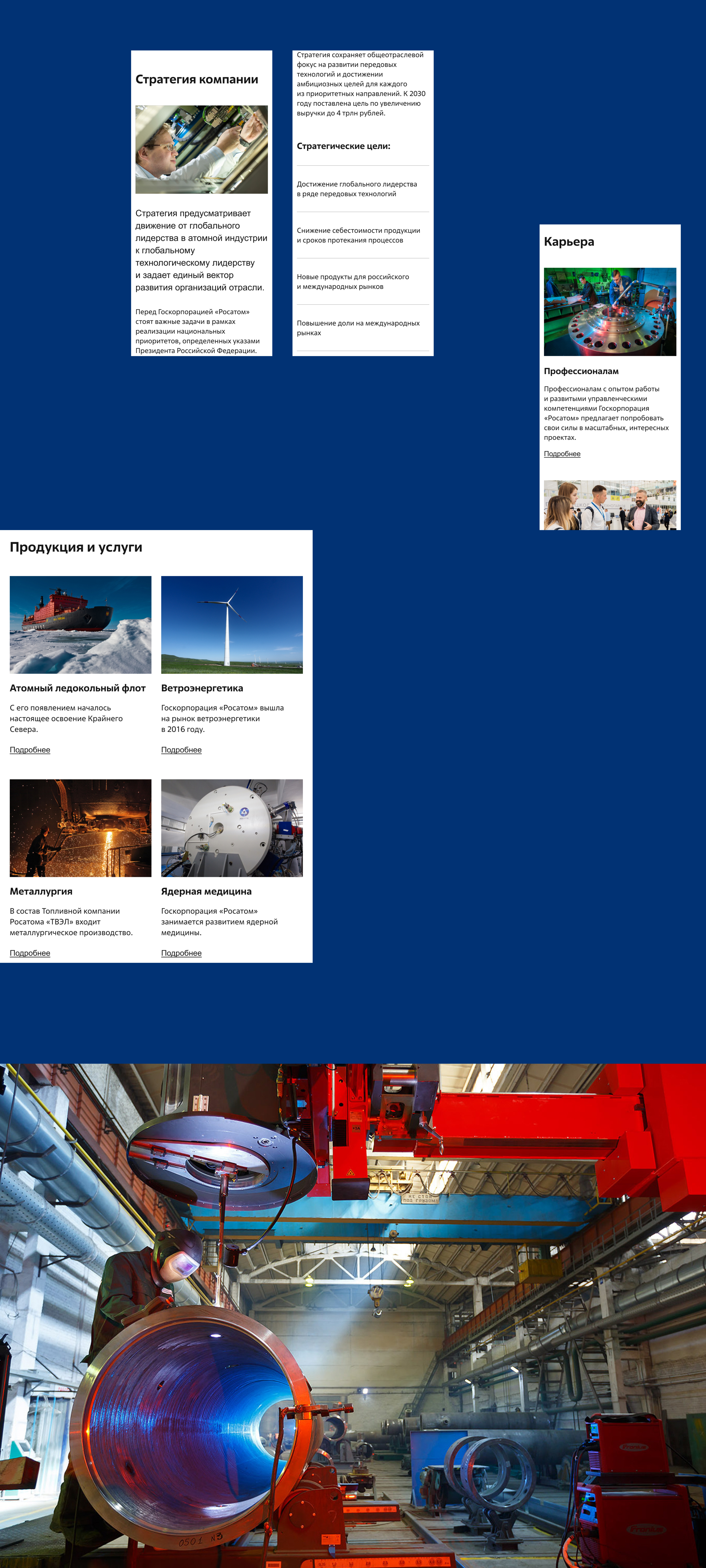This screenshot has width=706, height=1568.
Task: Click the wind turbine photo
Action: pyautogui.click(x=232, y=624)
